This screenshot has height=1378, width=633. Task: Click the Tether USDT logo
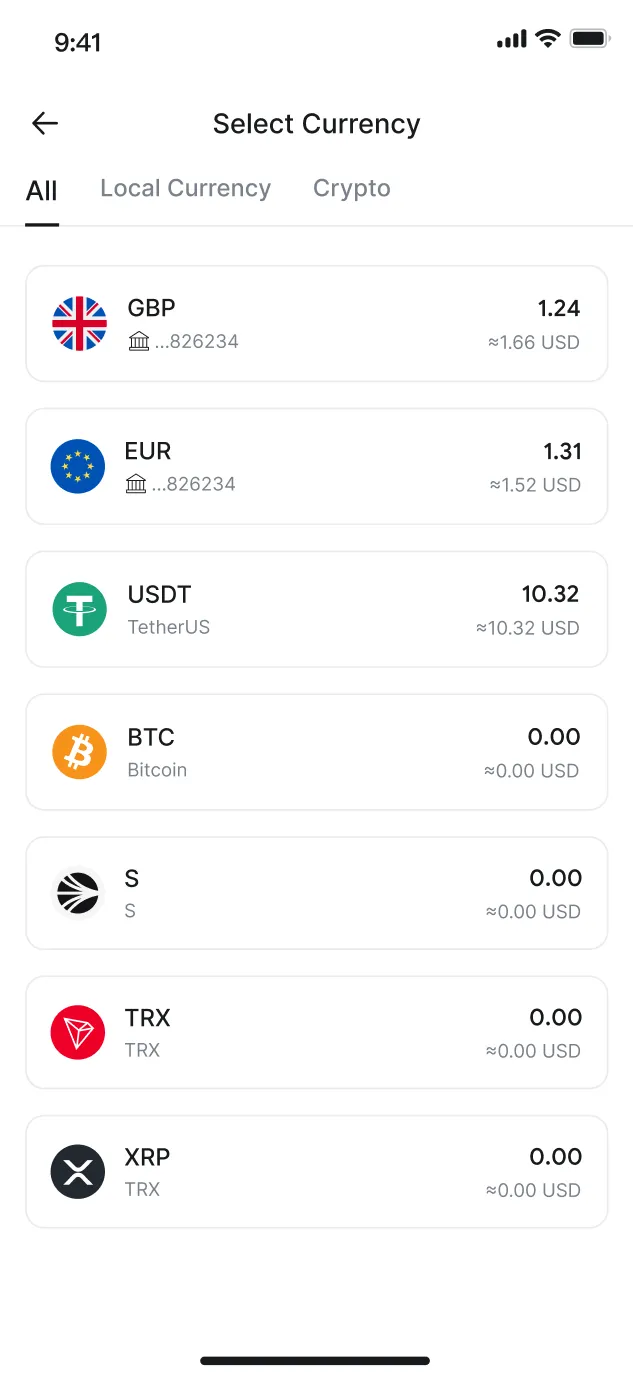click(x=79, y=608)
